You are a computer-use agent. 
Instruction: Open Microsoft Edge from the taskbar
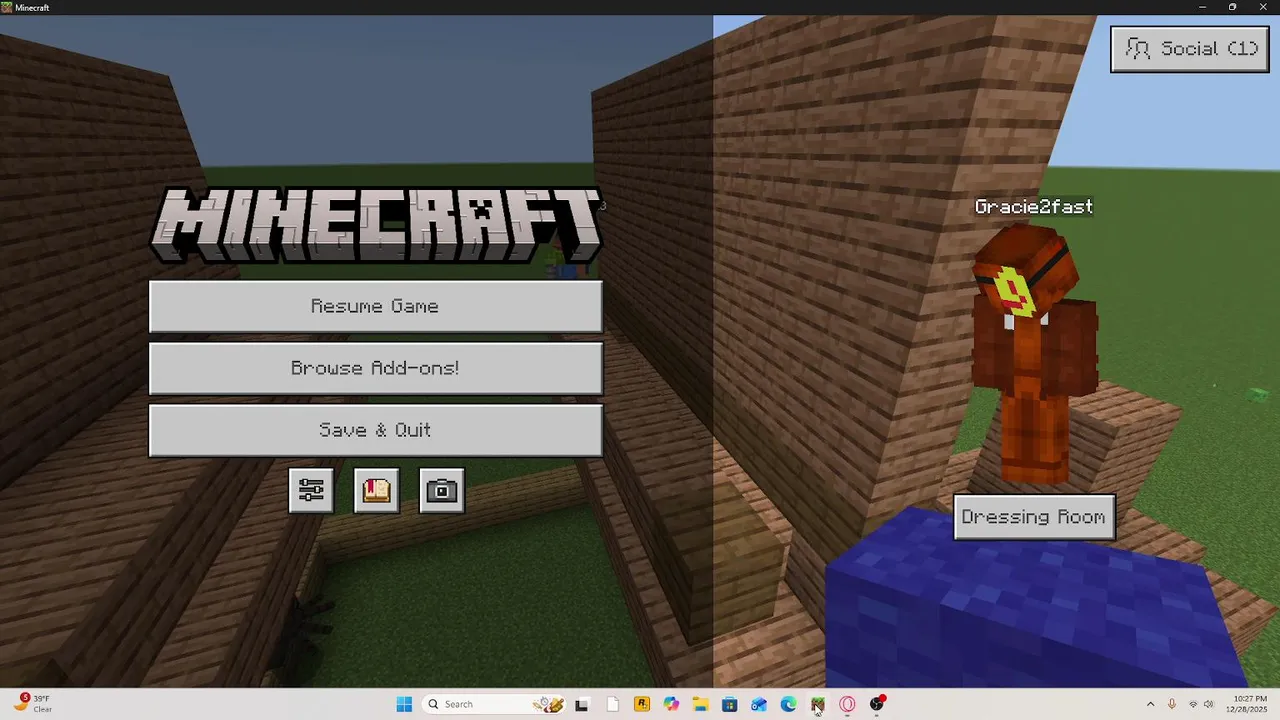[788, 704]
